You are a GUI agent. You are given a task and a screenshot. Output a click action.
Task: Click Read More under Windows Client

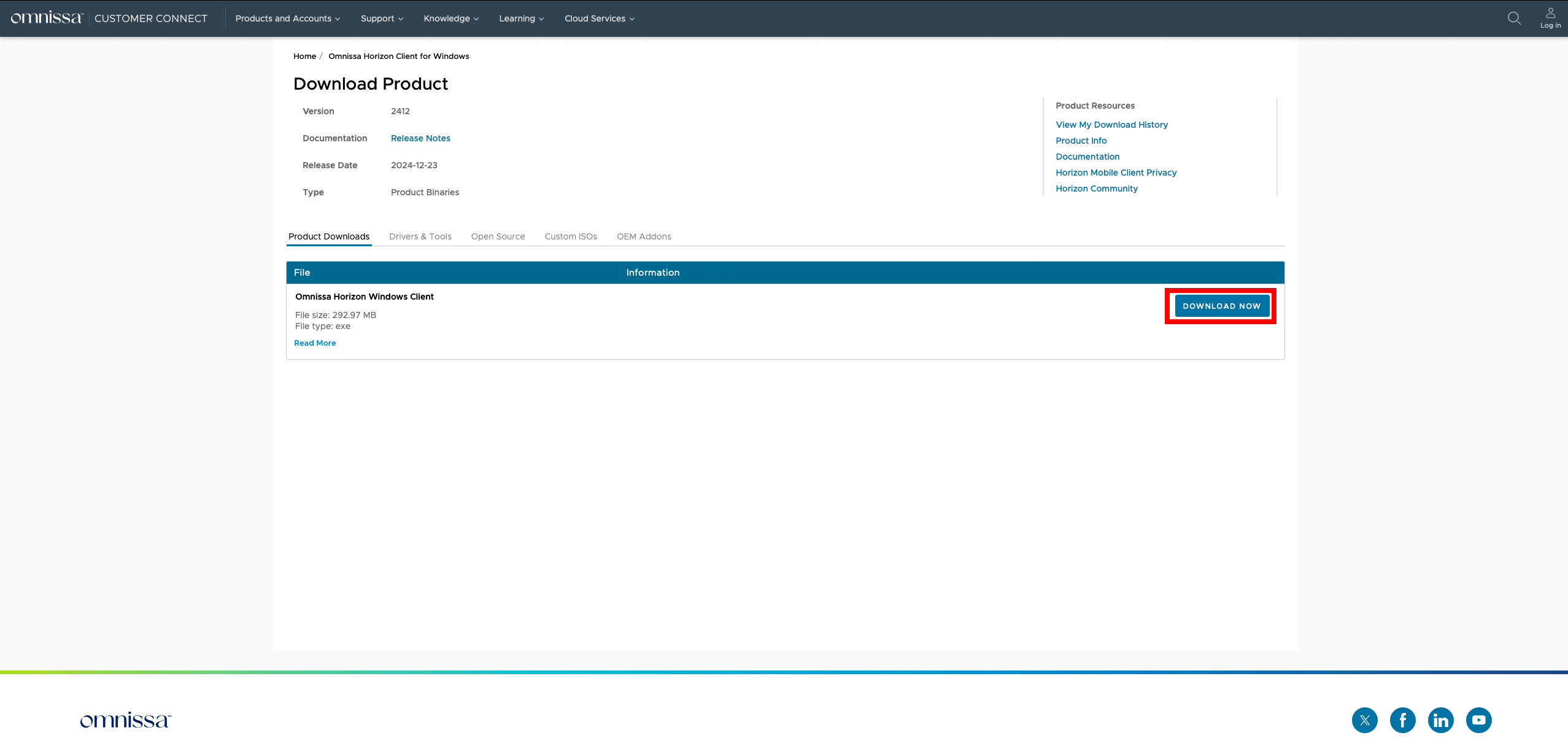click(x=315, y=343)
